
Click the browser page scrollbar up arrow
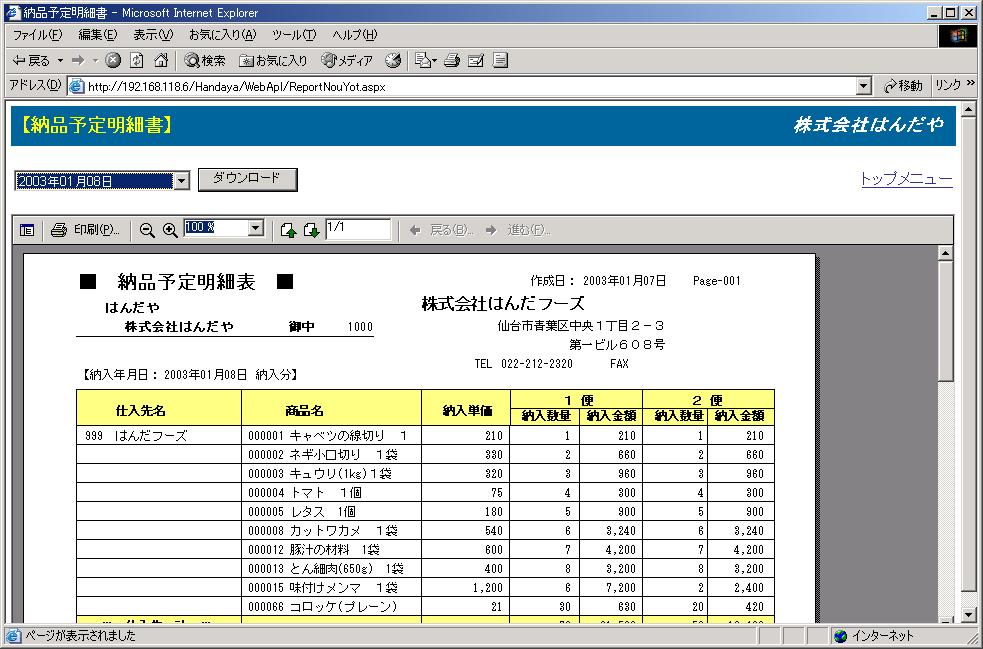click(x=969, y=110)
